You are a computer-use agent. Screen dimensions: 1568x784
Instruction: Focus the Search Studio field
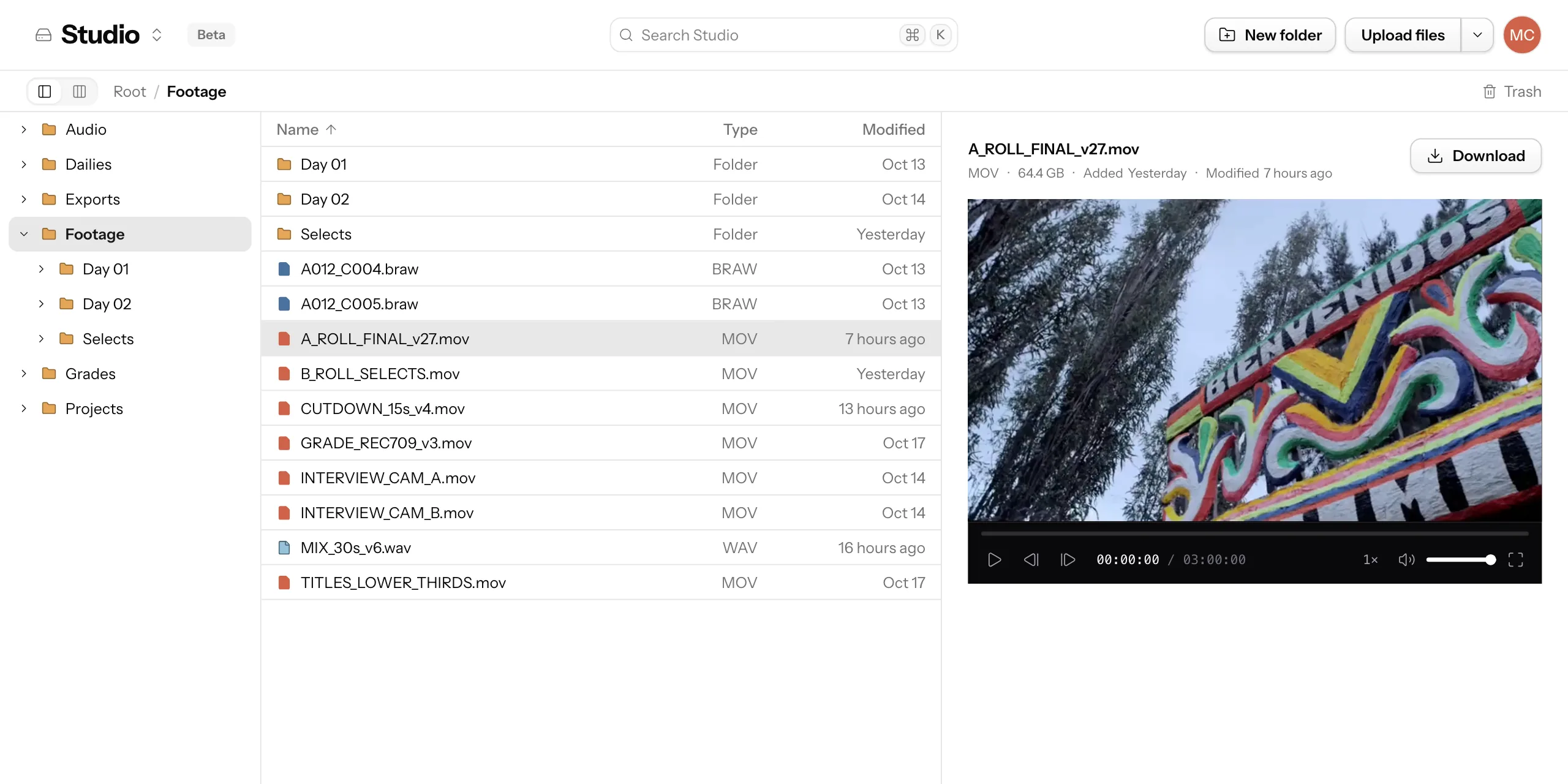point(783,35)
